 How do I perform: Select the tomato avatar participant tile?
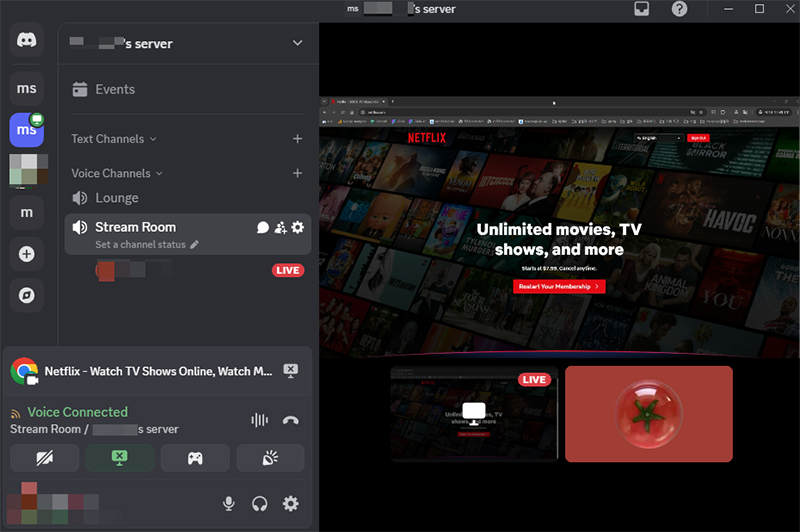(x=649, y=414)
